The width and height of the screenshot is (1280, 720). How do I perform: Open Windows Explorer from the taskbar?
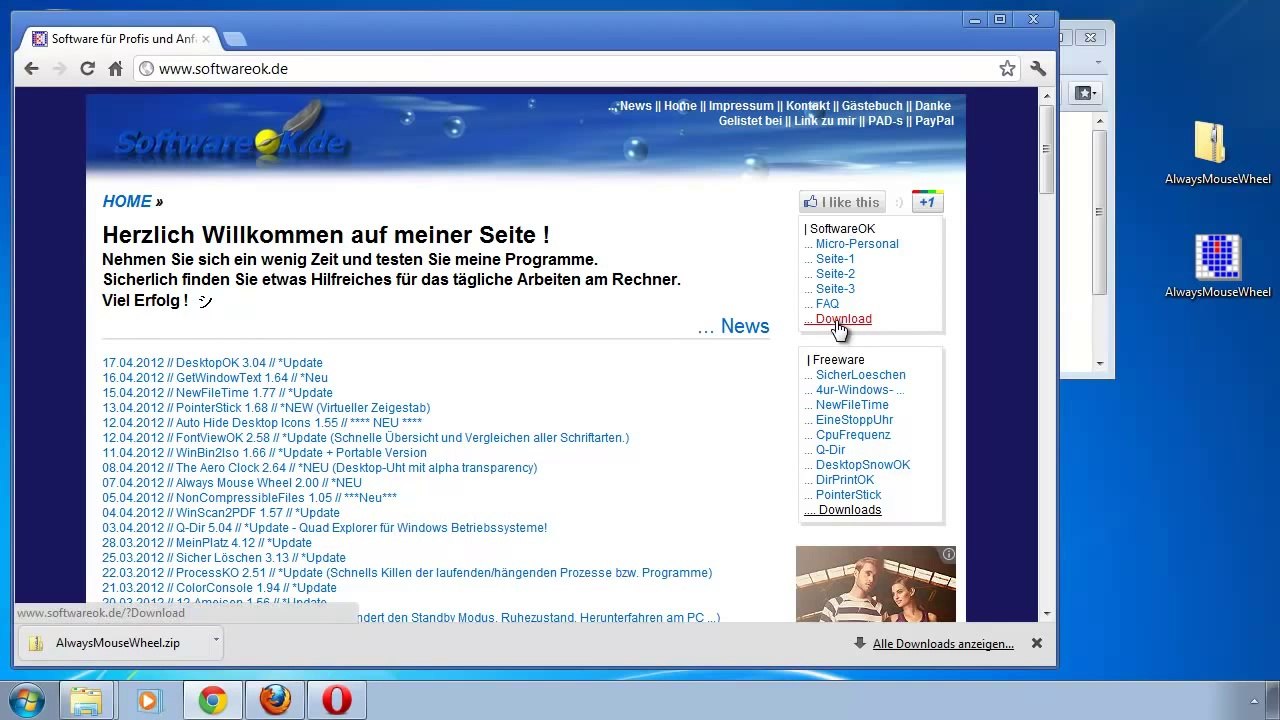click(x=87, y=700)
